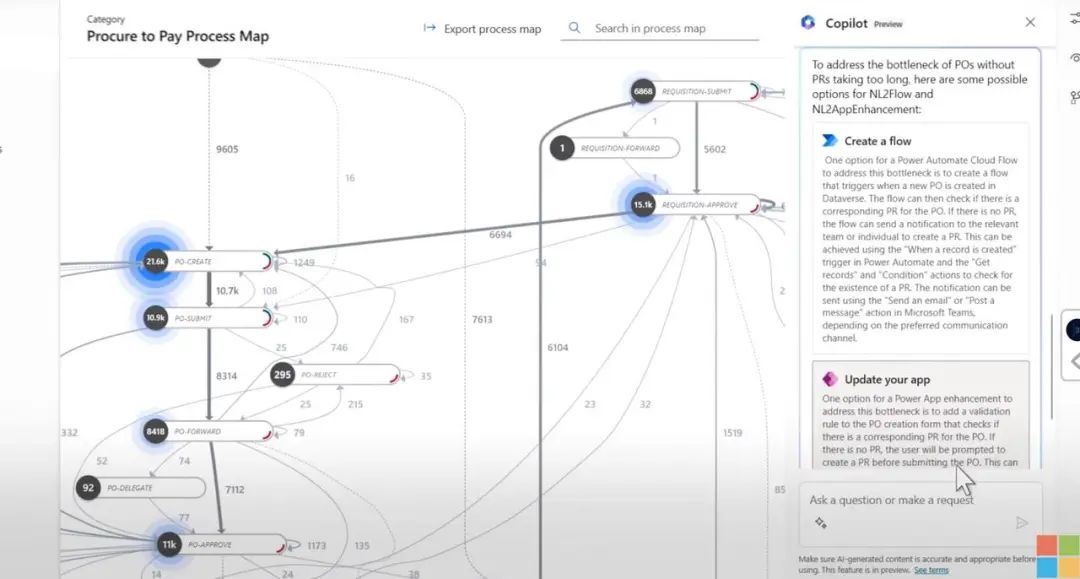The width and height of the screenshot is (1080, 579).
Task: Click the send message arrow icon
Action: pos(1022,523)
